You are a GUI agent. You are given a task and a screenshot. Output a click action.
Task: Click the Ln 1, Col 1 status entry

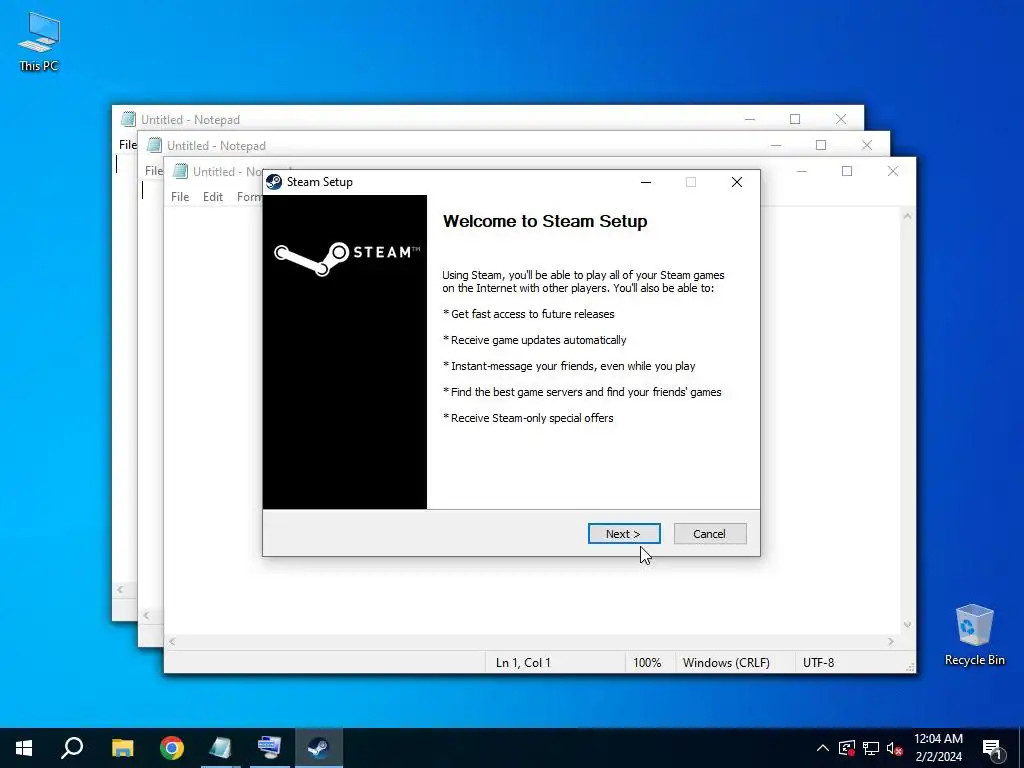[523, 662]
